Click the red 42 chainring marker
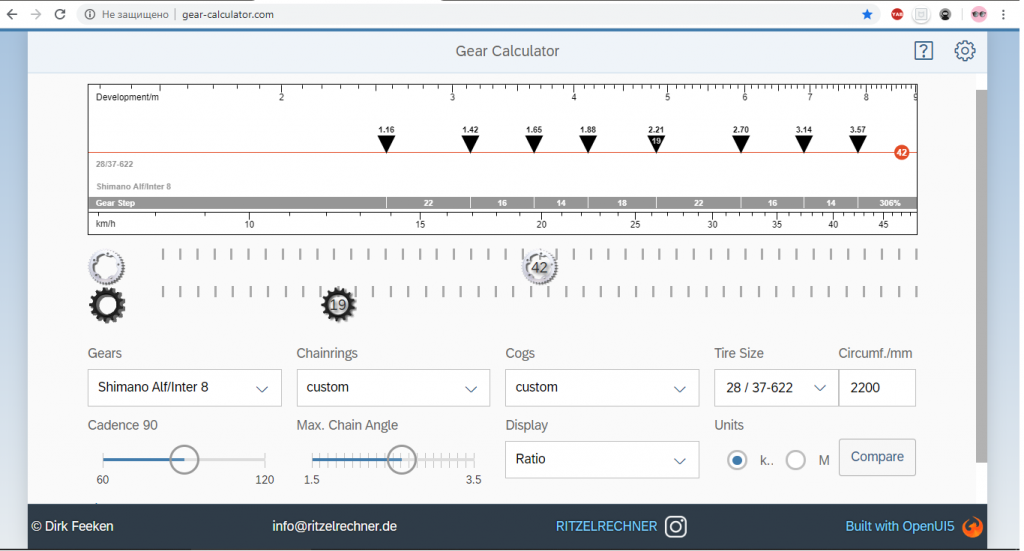 point(901,153)
